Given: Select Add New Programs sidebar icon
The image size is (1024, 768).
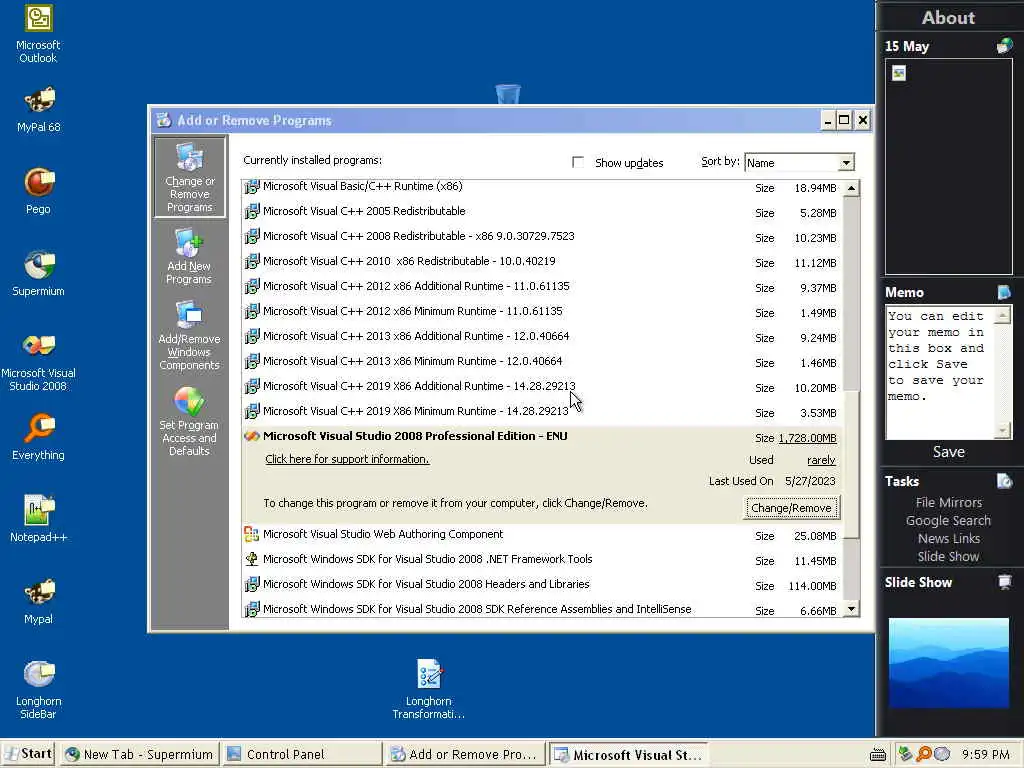Looking at the screenshot, I should coord(189,256).
